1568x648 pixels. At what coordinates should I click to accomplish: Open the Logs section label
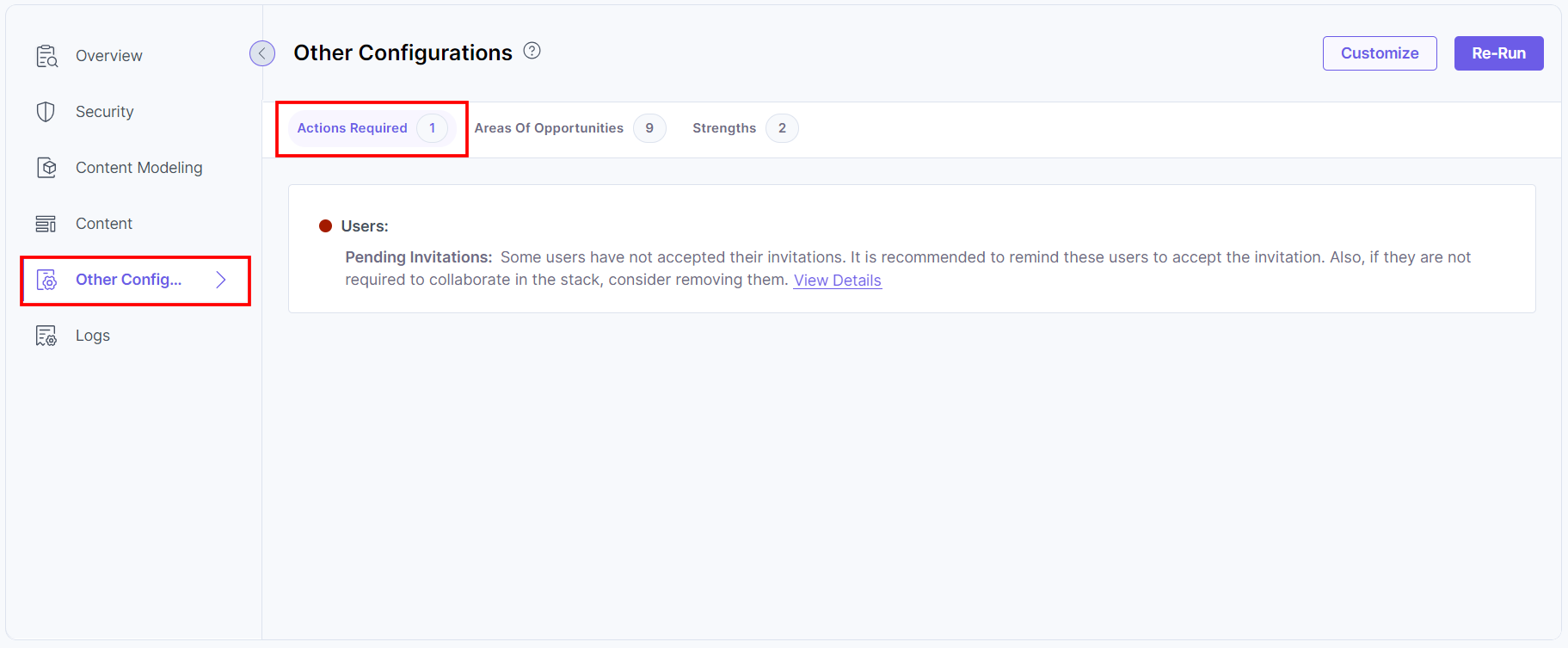[93, 336]
